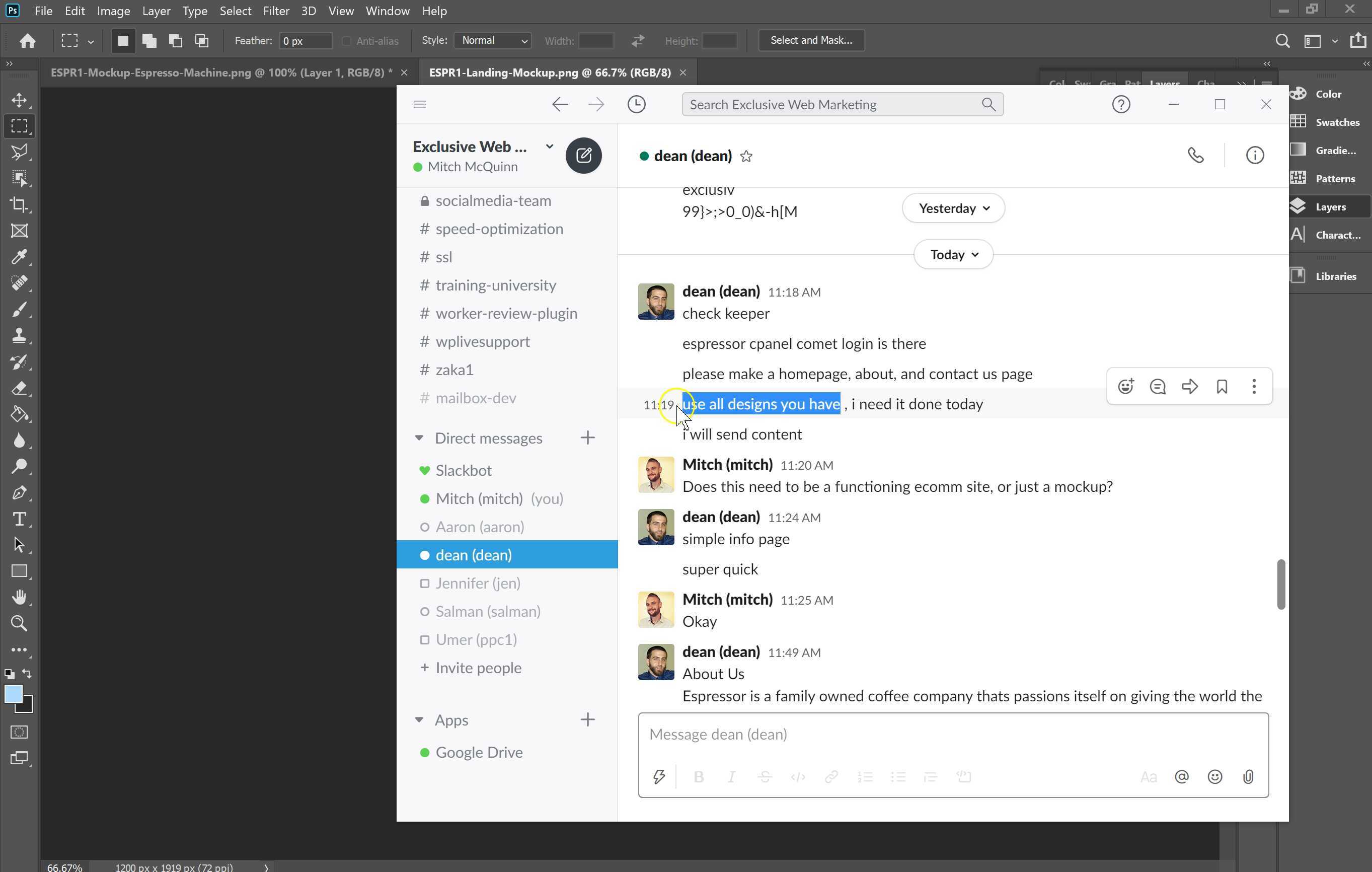Screen dimensions: 1372x872
Task: Collapse the Direct messages section
Action: point(419,438)
